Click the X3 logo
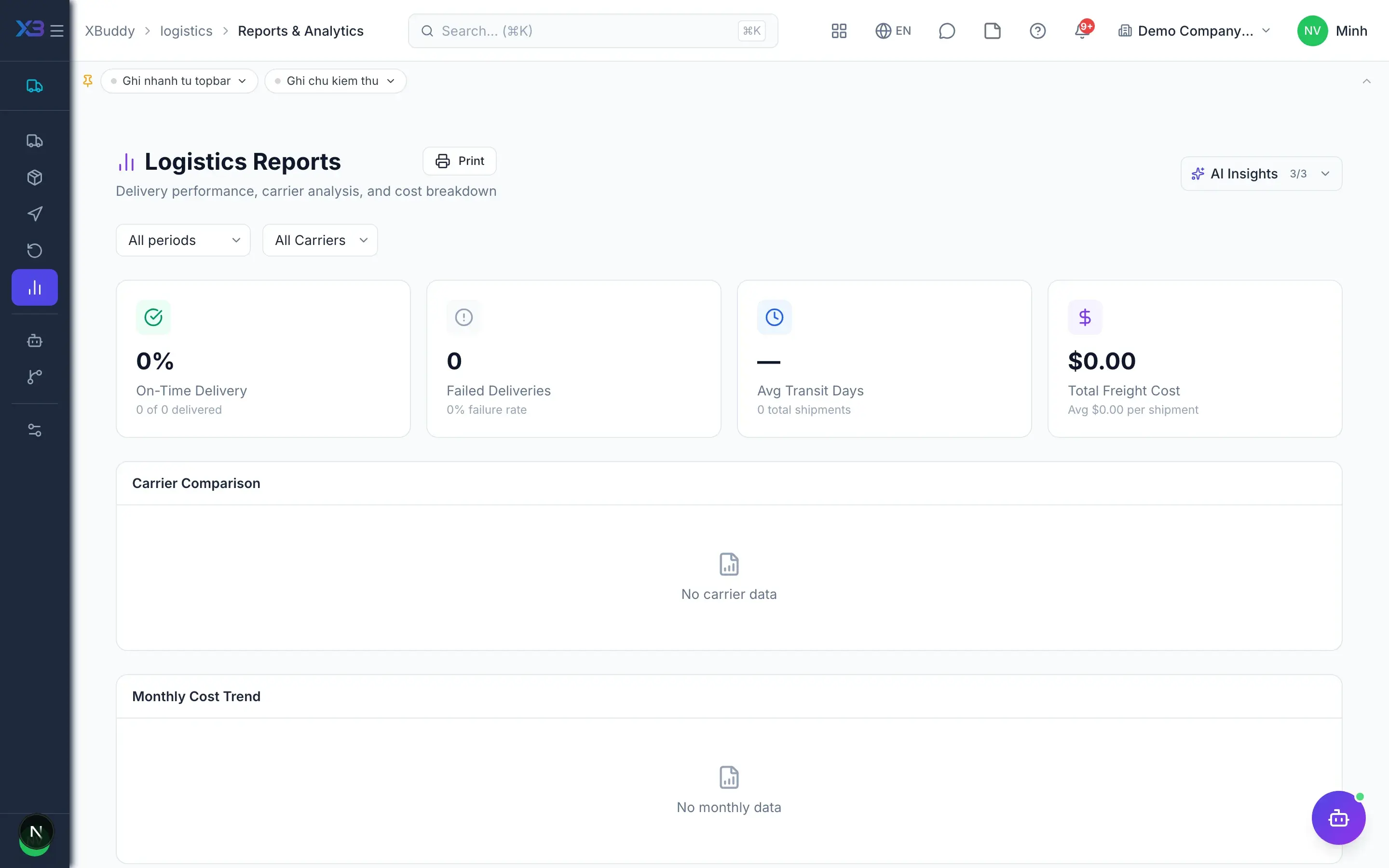Image resolution: width=1389 pixels, height=868 pixels. click(x=29, y=29)
